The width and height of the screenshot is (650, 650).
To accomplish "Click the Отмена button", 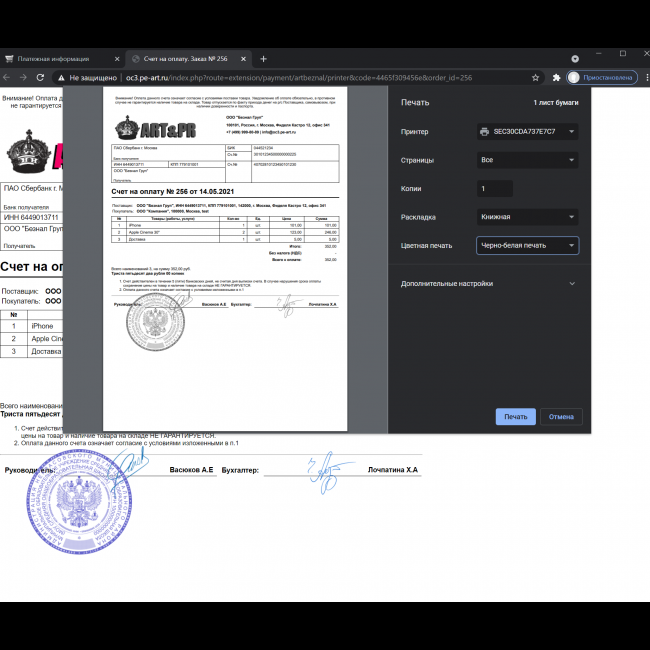I will 561,417.
